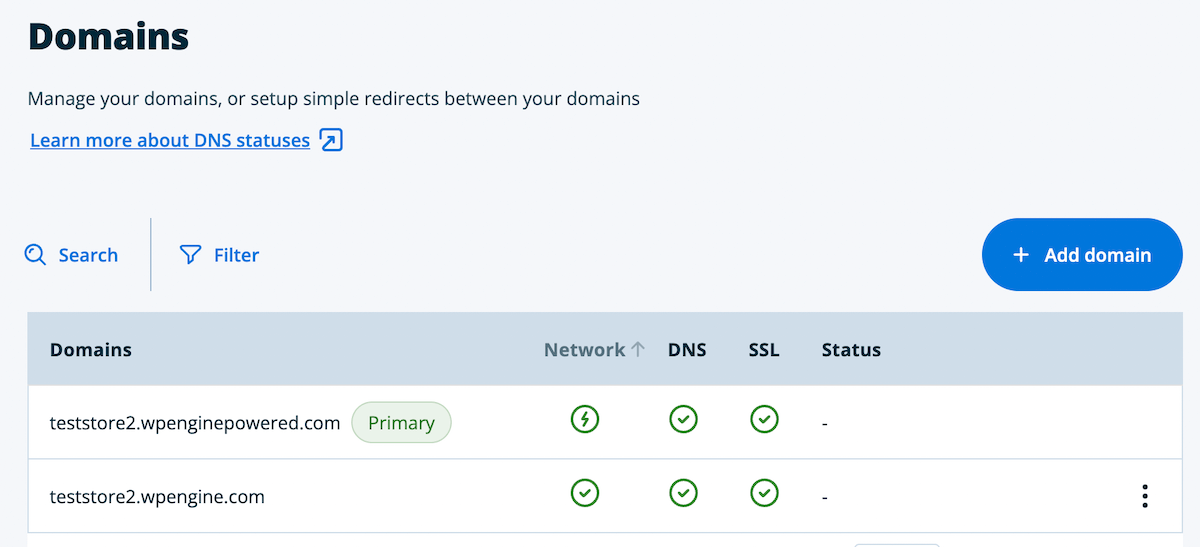Viewport: 1200px width, 547px height.
Task: Click DNS checkmark icon for teststore2.wpengine.com
Action: tap(684, 492)
